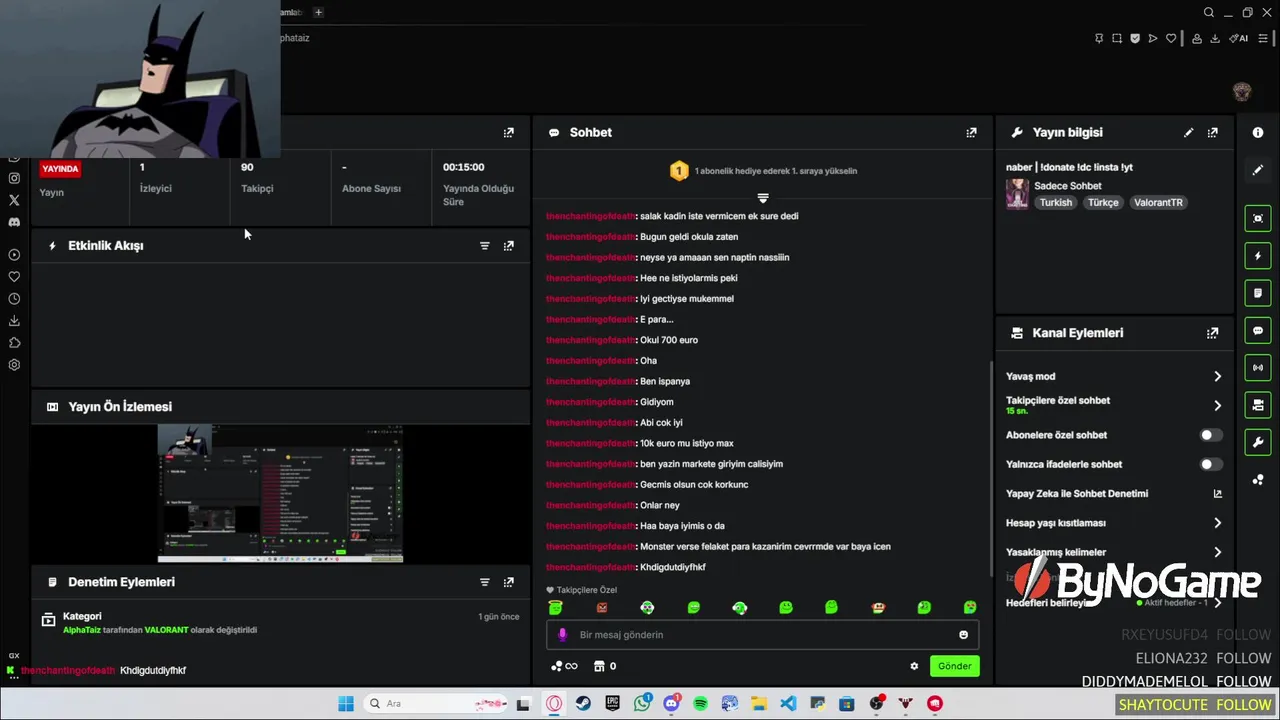Open the Extensions cube icon in the sidebar
This screenshot has width=1280, height=720.
[14, 343]
